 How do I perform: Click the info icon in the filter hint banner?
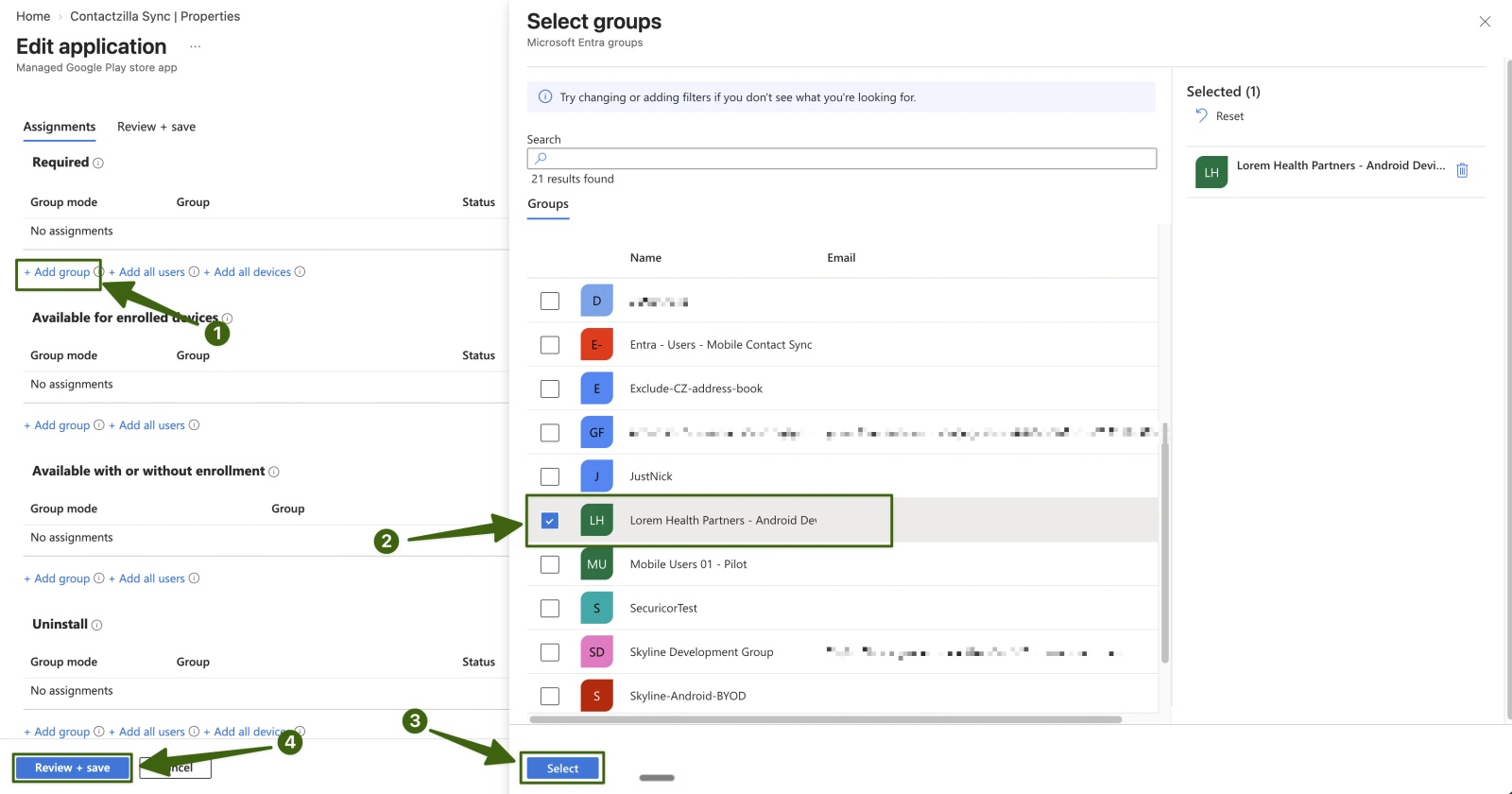click(x=545, y=96)
